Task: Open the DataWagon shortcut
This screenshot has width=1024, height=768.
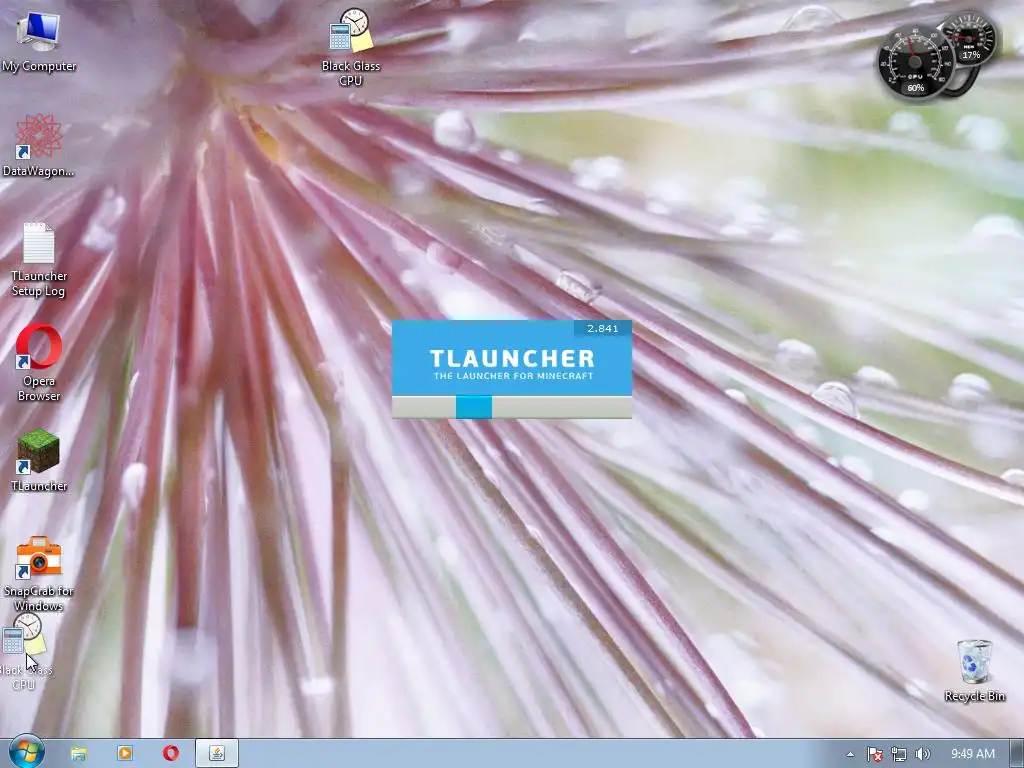Action: (x=39, y=146)
